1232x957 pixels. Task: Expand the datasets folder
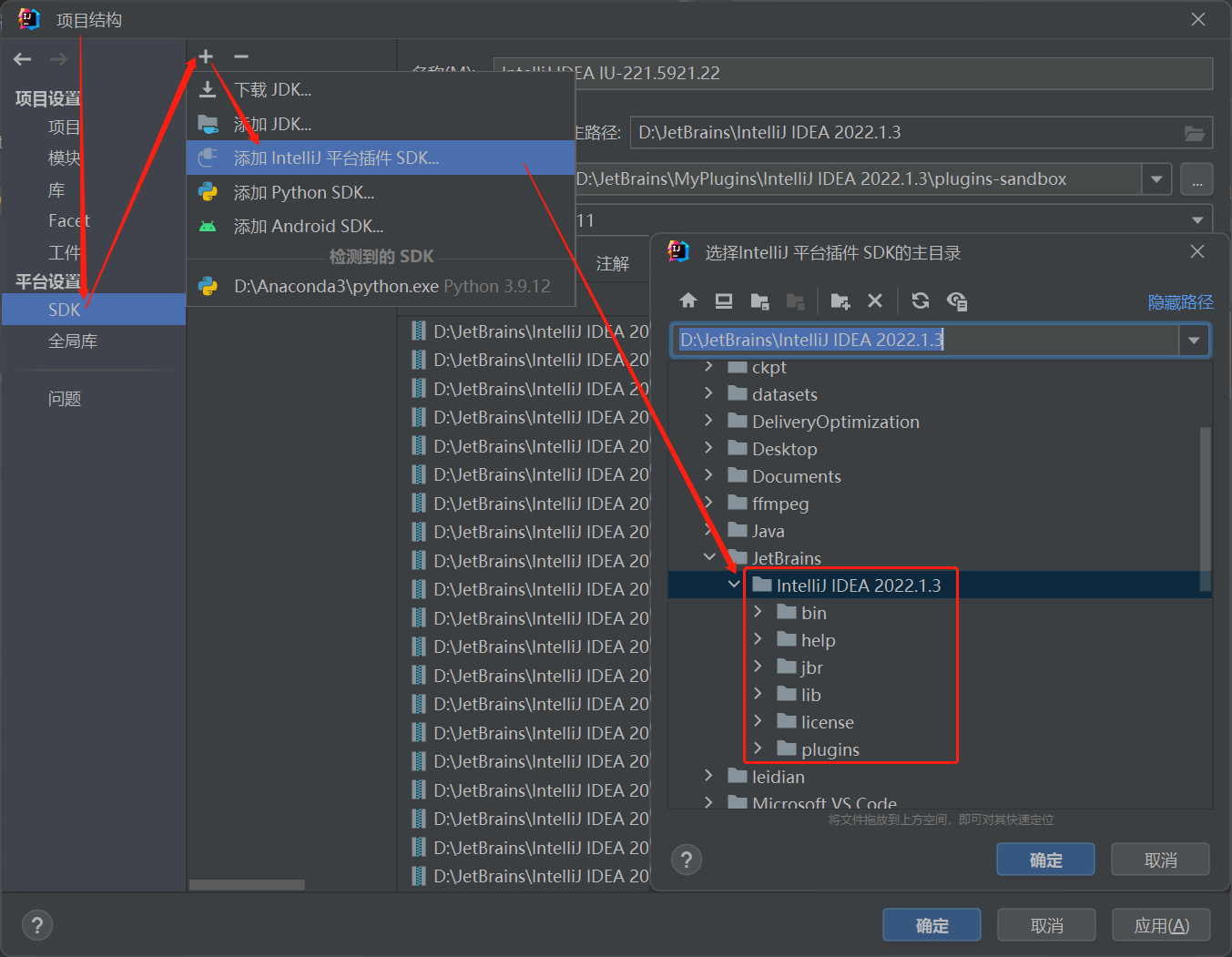708,394
